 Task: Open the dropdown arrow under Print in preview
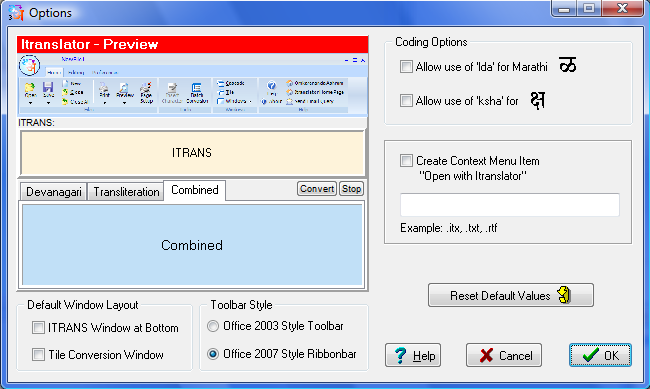coord(104,103)
